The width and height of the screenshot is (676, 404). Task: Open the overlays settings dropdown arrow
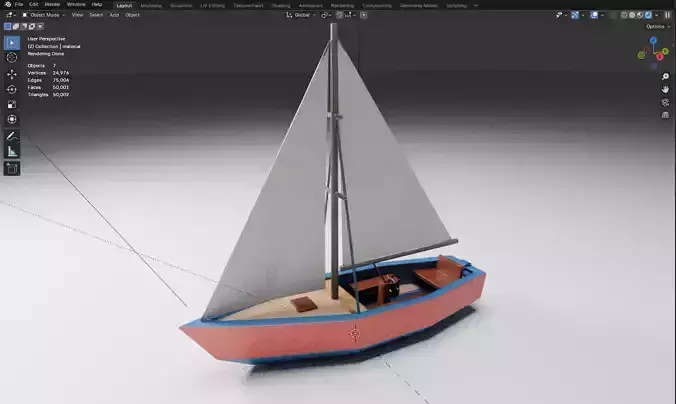click(602, 15)
